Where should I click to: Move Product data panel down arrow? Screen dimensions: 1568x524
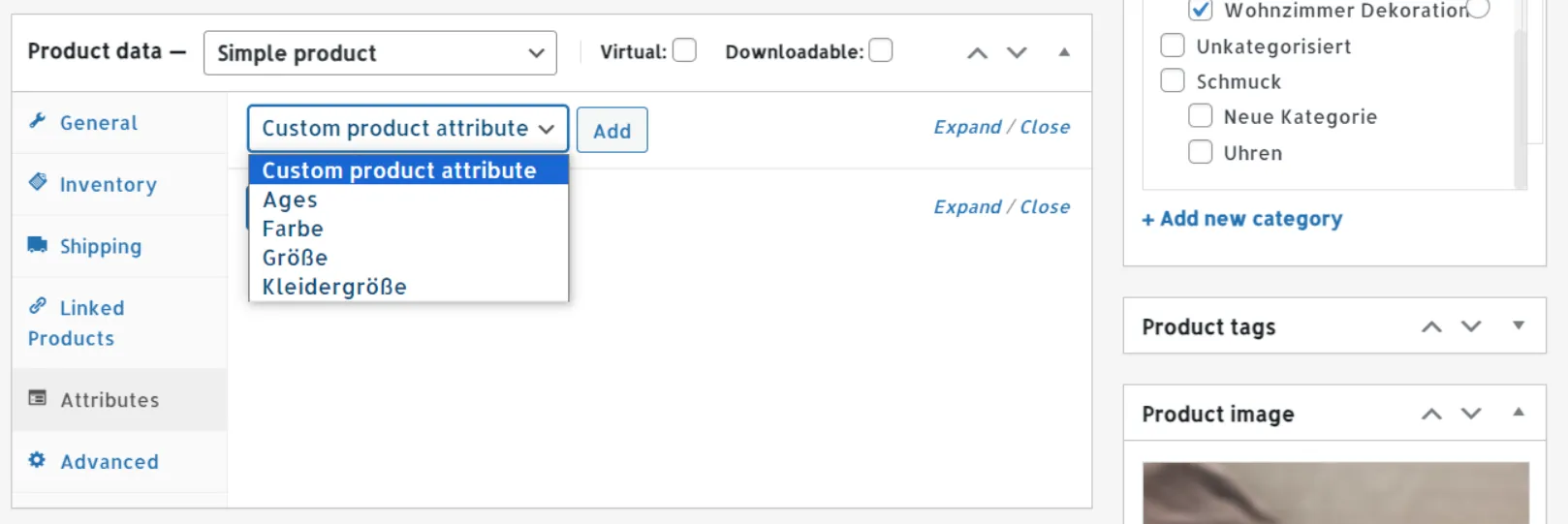1016,53
